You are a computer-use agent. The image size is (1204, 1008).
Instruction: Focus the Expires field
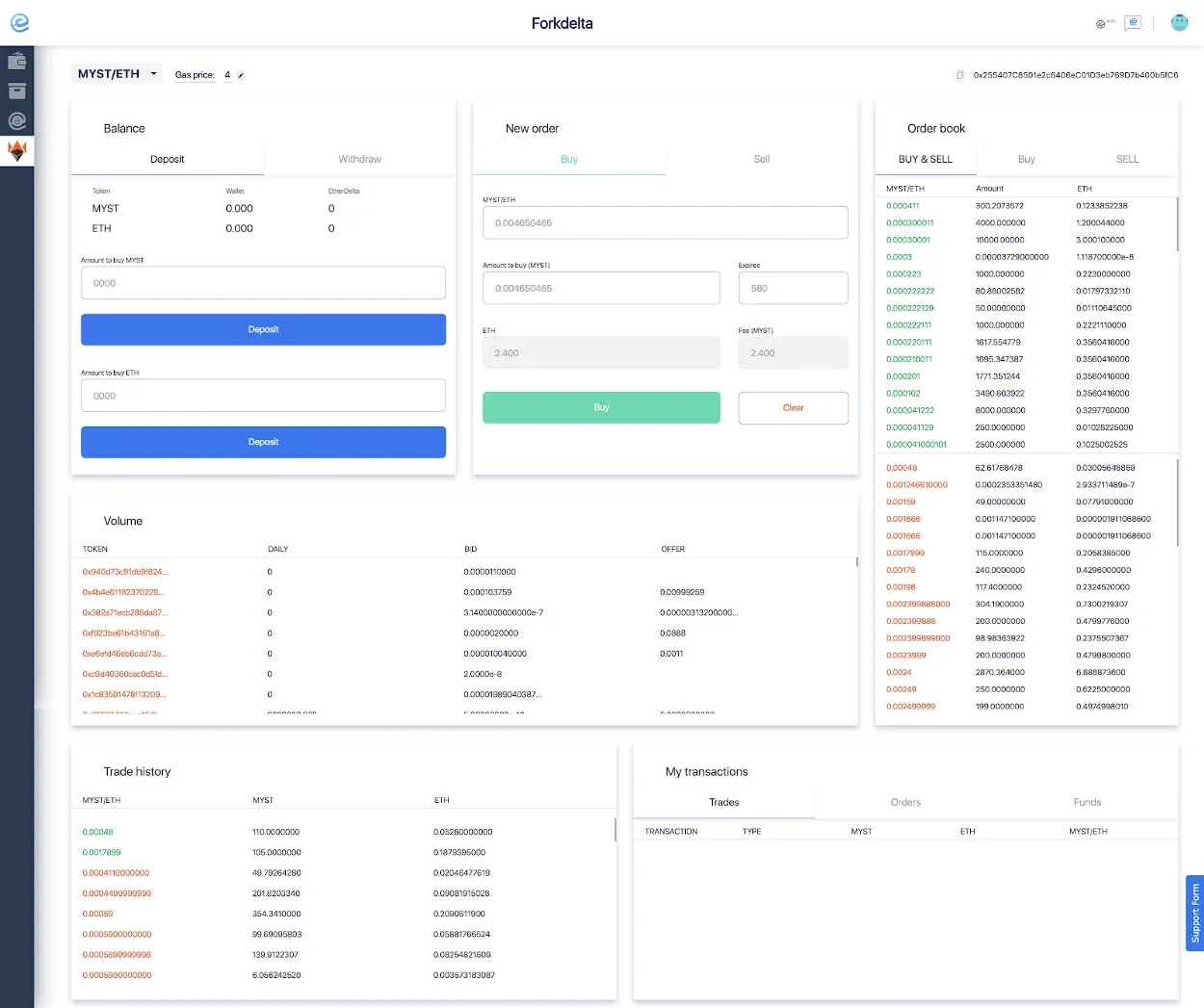793,288
